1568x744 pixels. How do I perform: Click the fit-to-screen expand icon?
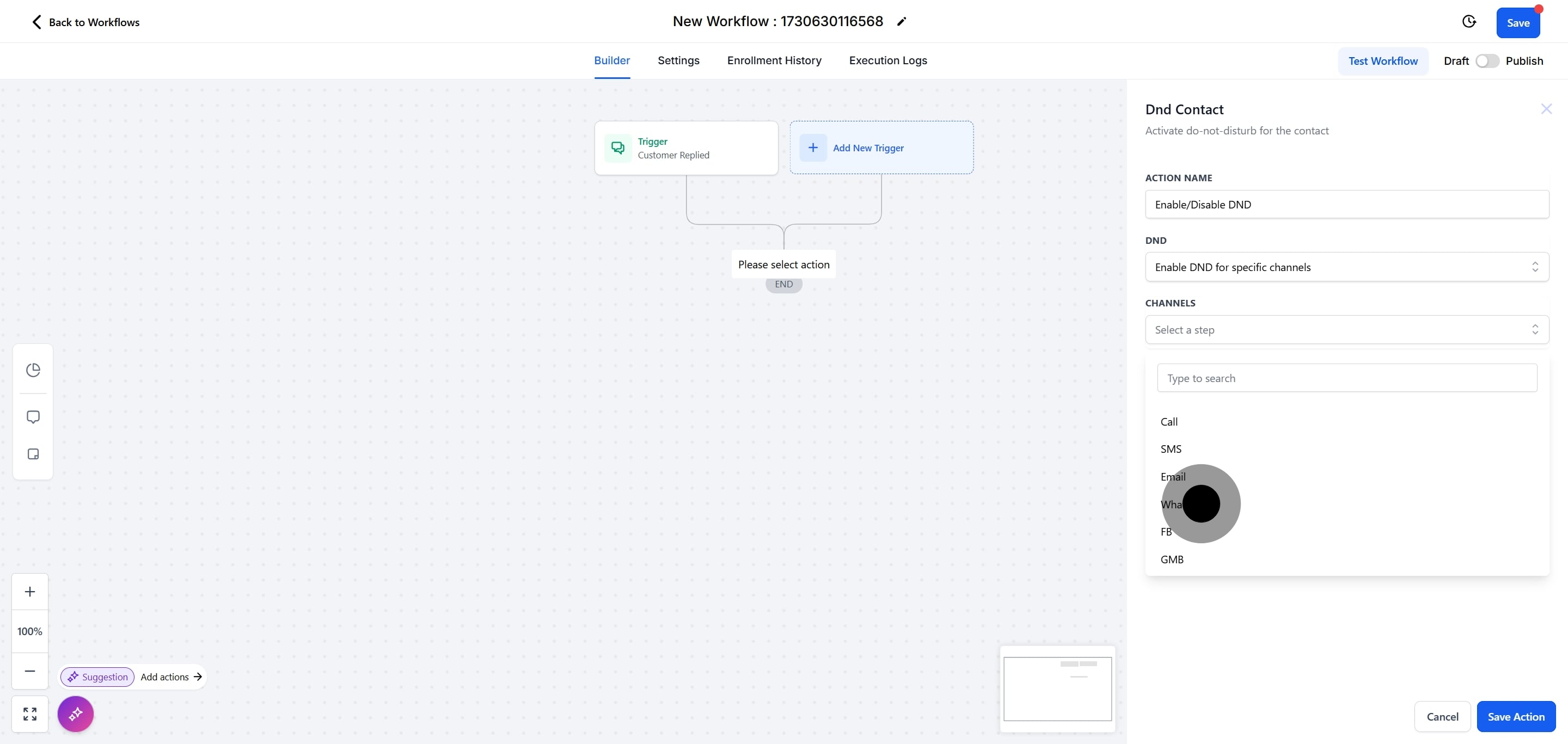pos(30,714)
